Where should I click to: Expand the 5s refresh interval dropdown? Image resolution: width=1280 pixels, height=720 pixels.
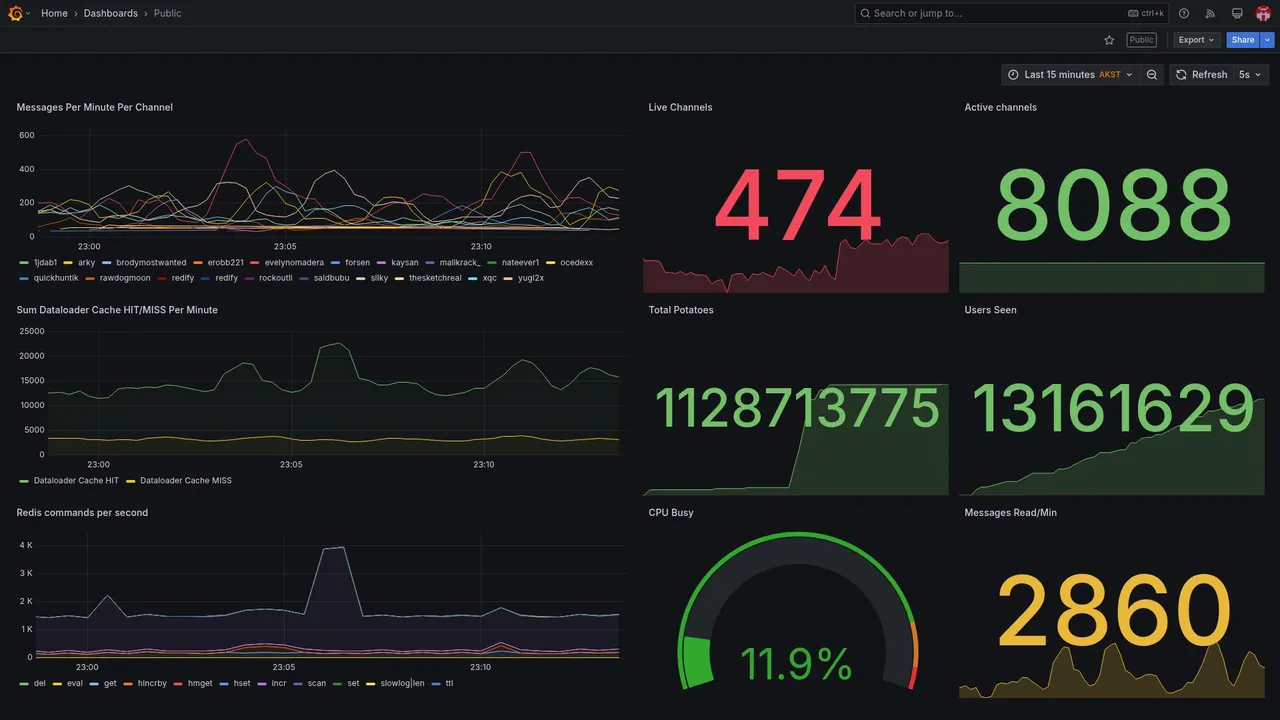click(1250, 75)
